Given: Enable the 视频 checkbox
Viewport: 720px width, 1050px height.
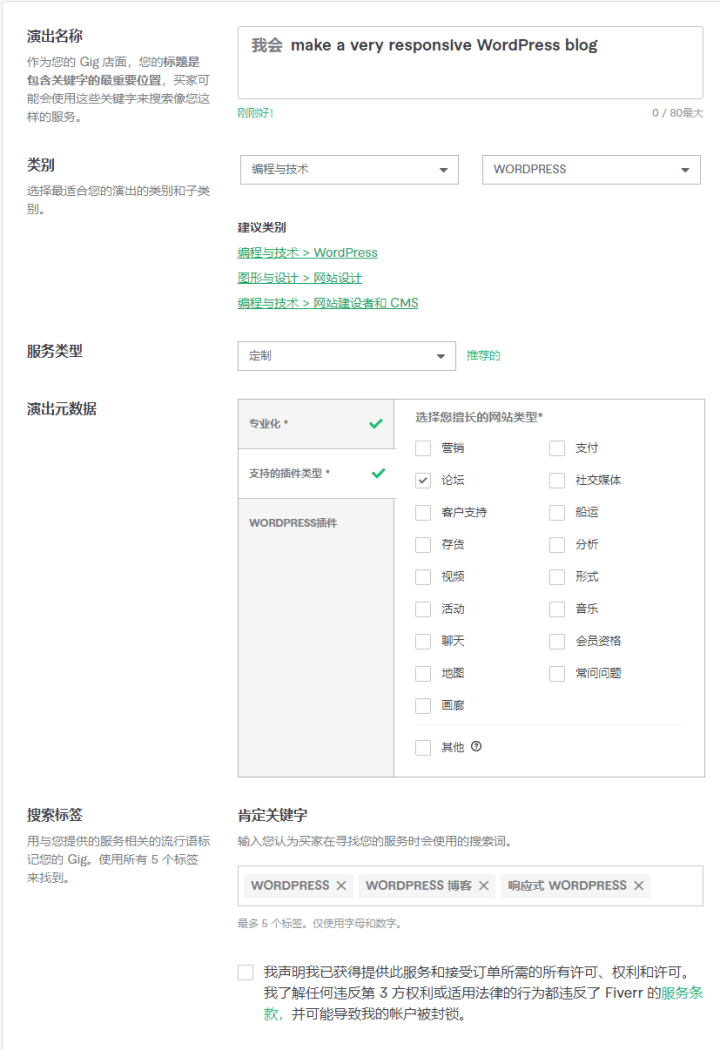Looking at the screenshot, I should click(x=423, y=577).
